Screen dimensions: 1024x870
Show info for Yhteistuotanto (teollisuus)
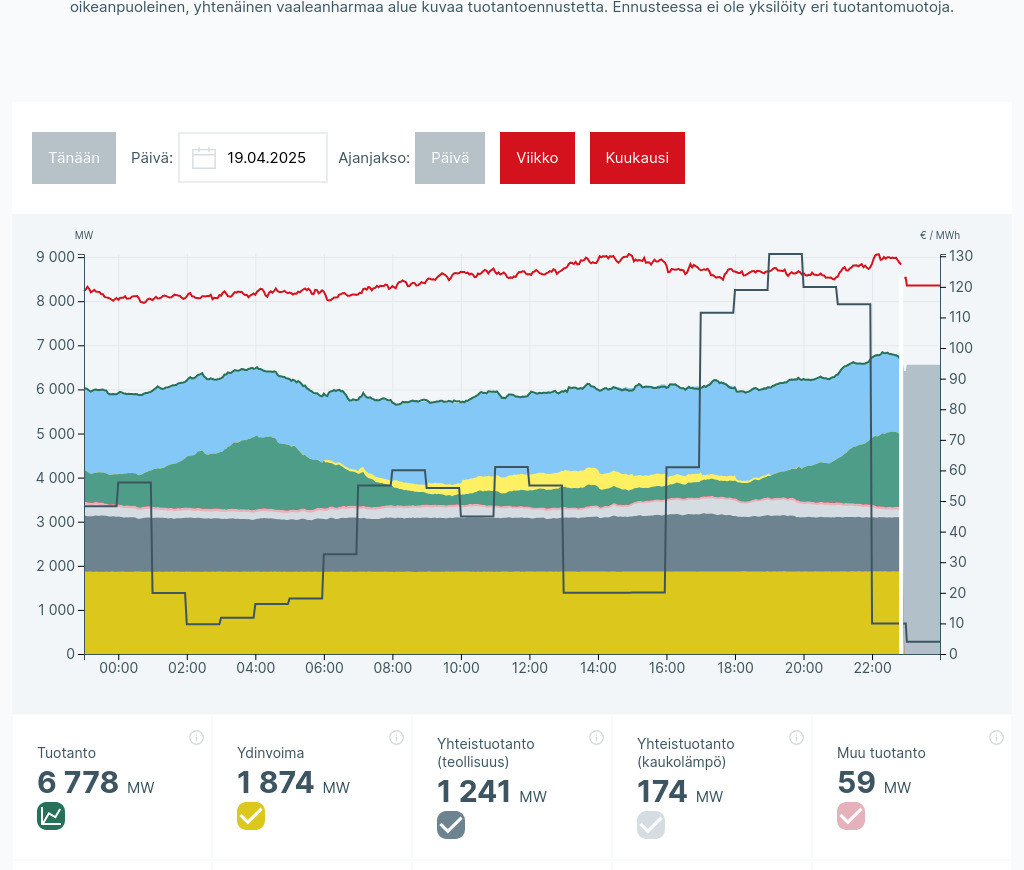coord(596,738)
